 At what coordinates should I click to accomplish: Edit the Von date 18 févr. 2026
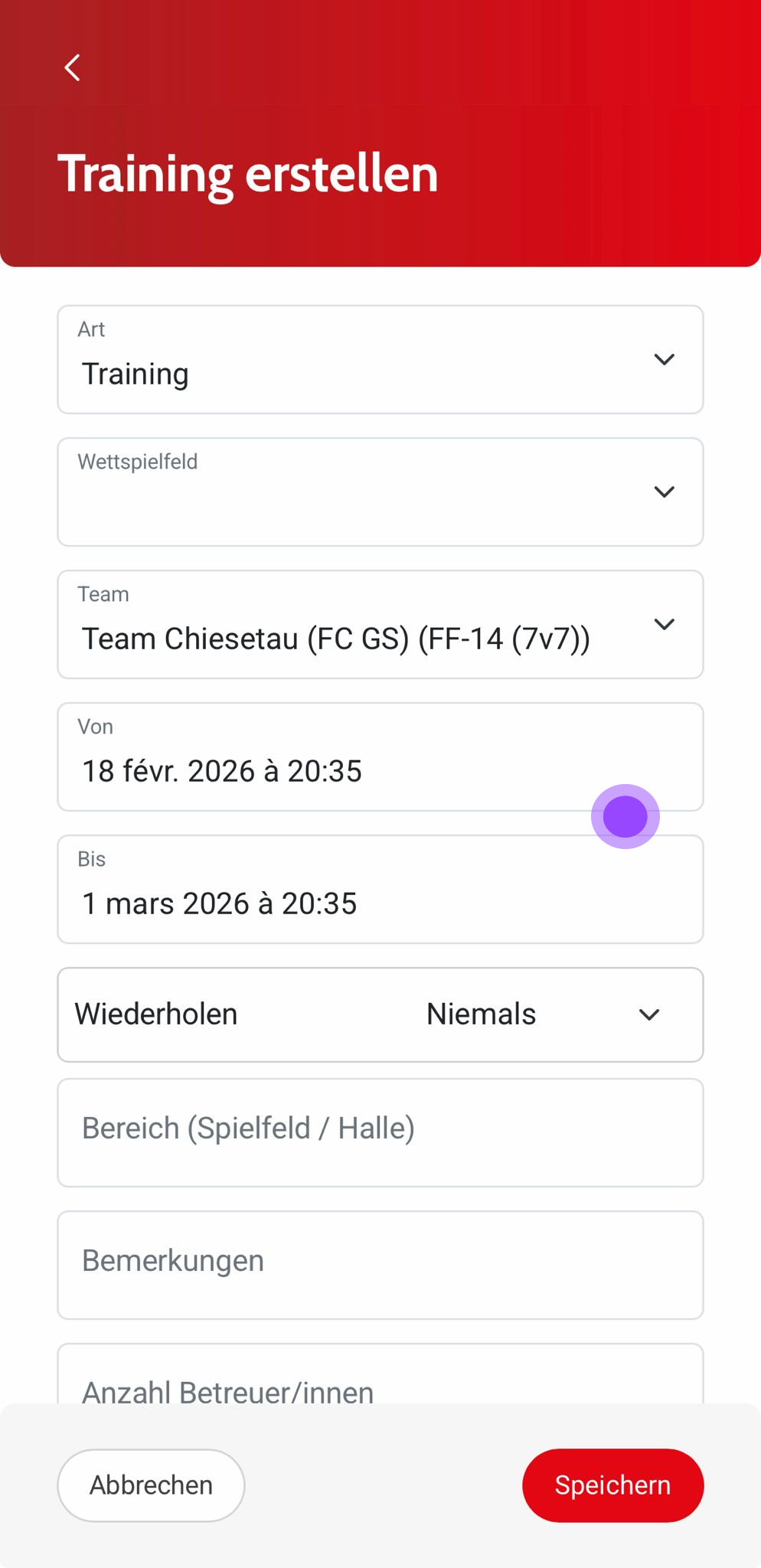tap(222, 771)
